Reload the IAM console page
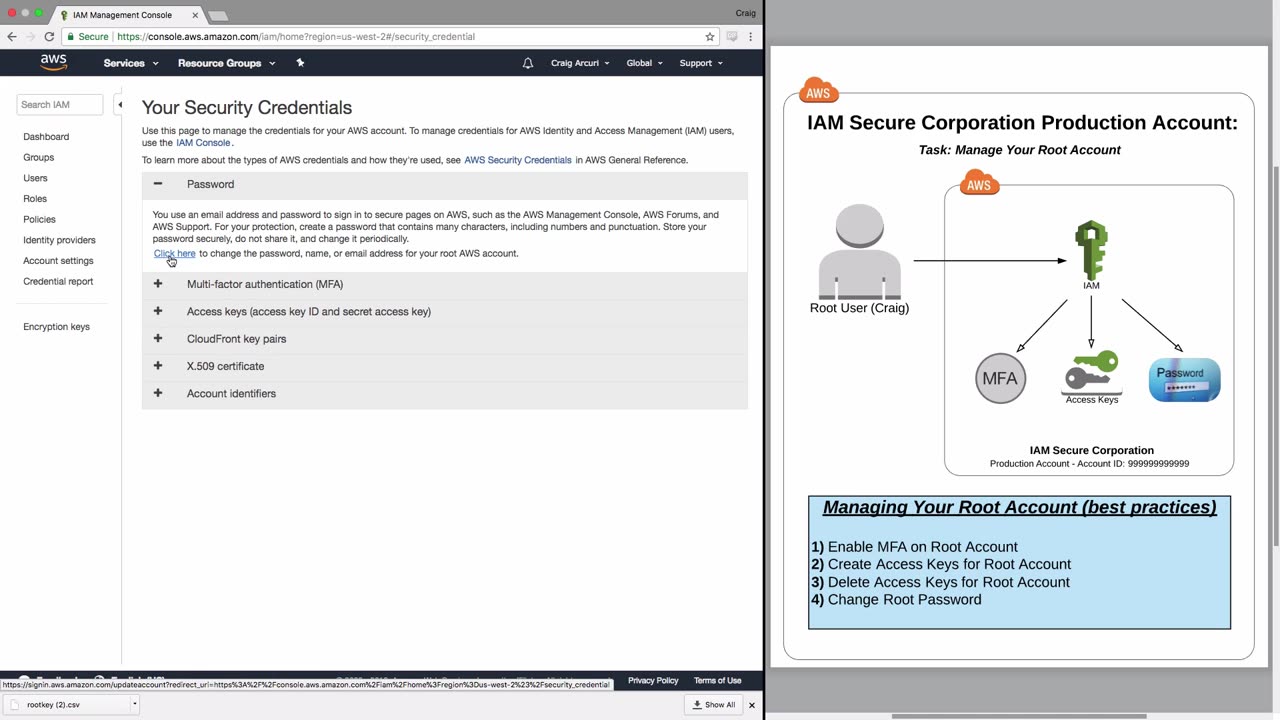The height and width of the screenshot is (720, 1280). click(x=49, y=37)
